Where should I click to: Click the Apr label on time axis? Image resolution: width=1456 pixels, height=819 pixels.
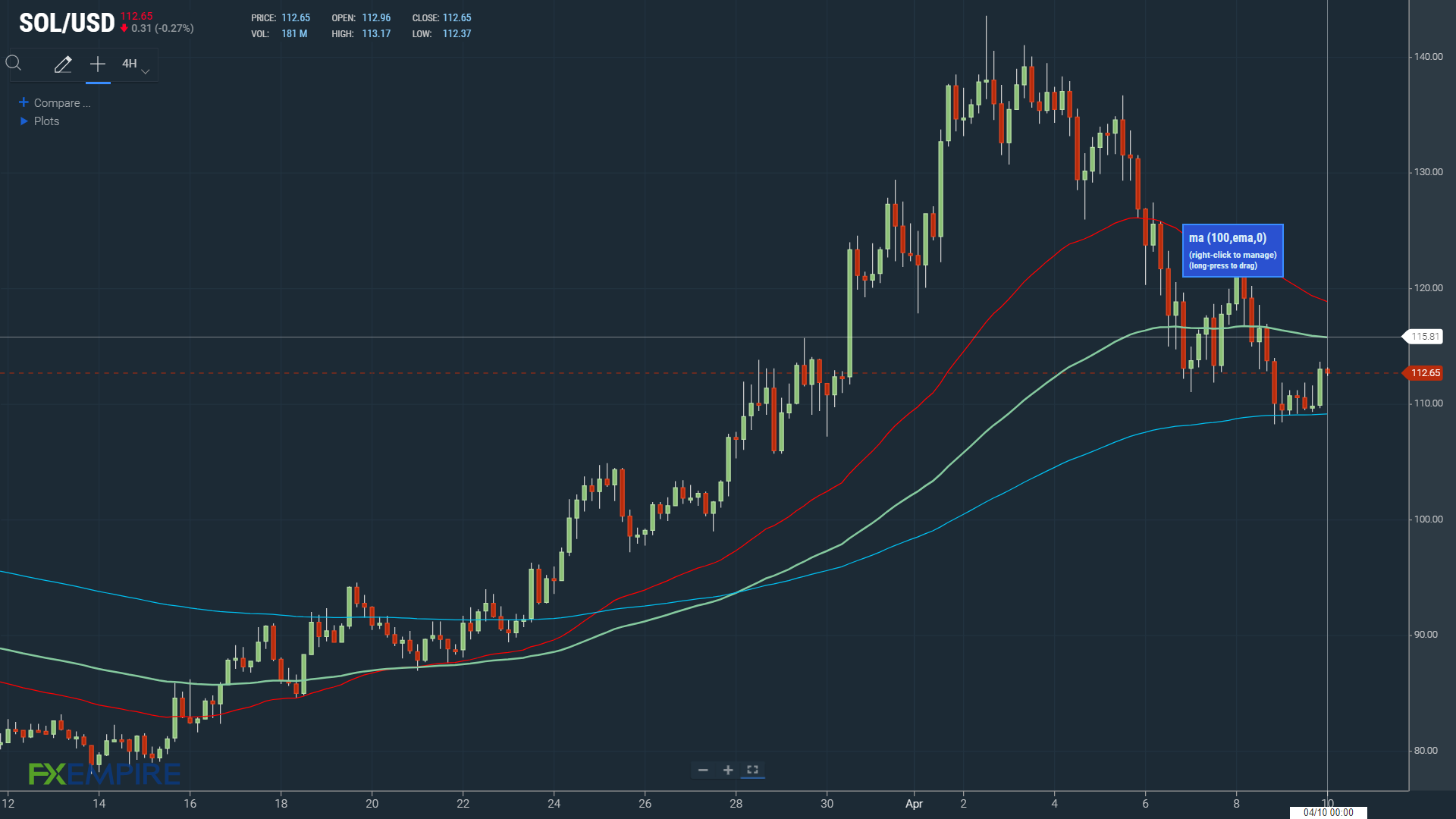pos(914,804)
